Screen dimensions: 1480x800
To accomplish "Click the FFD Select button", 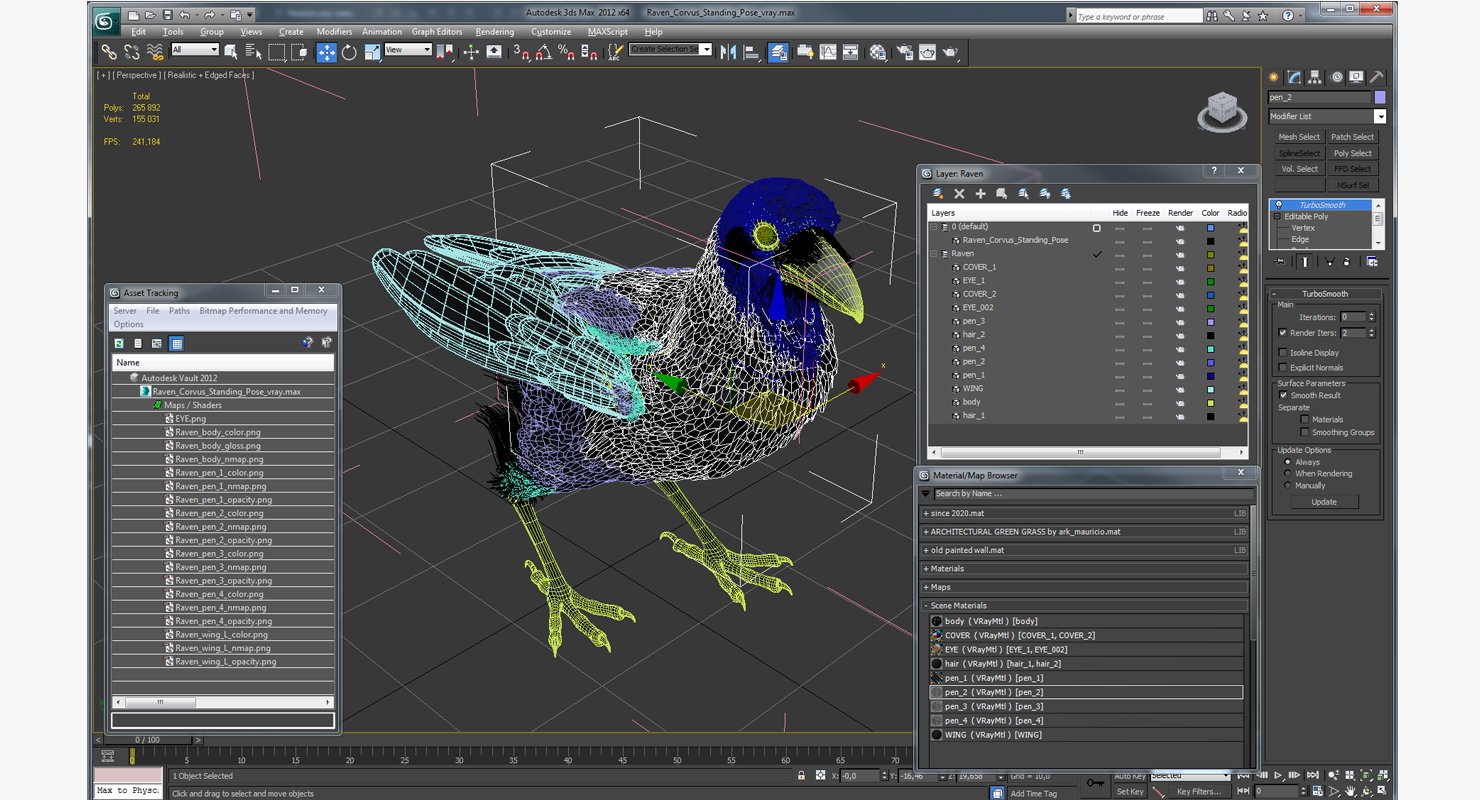I will [1352, 169].
